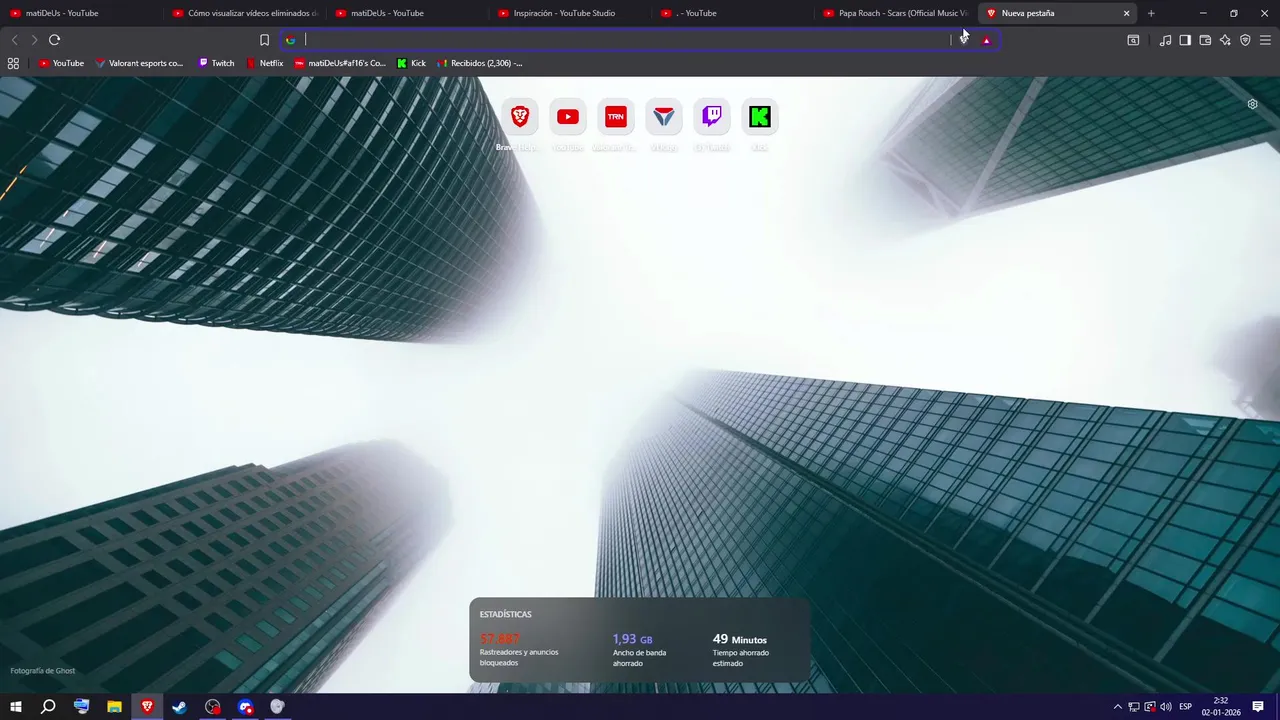Viewport: 1280px width, 720px height.
Task: Open Leo AI sparkle icon
Action: 1225,40
